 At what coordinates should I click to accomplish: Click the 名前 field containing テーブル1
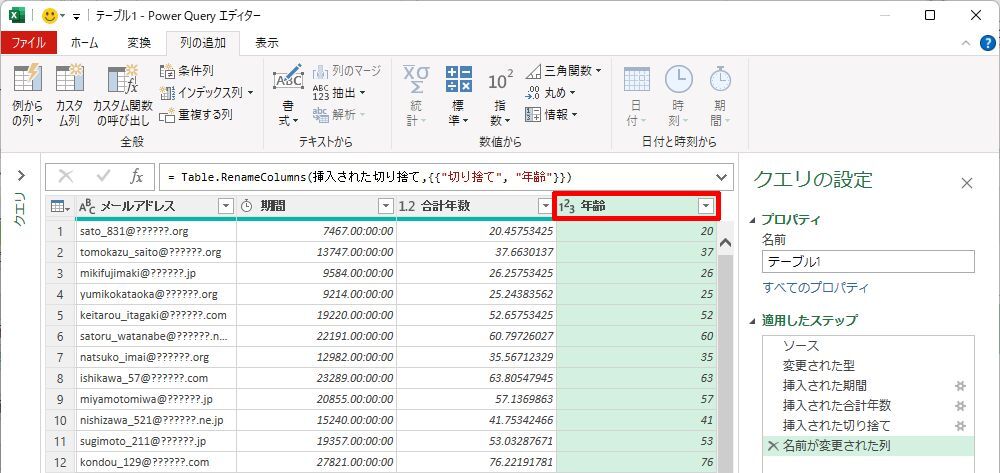tap(868, 261)
